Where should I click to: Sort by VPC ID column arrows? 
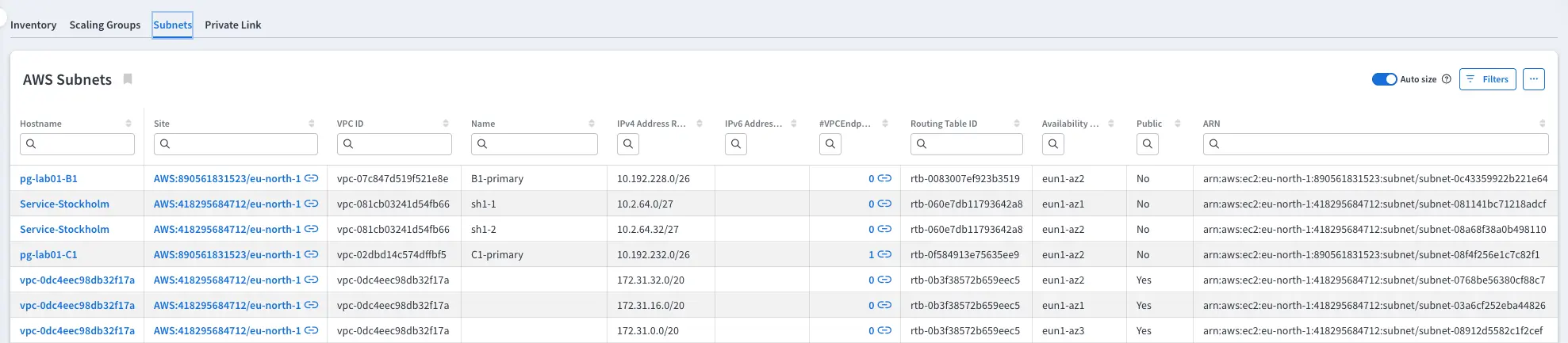click(x=446, y=124)
